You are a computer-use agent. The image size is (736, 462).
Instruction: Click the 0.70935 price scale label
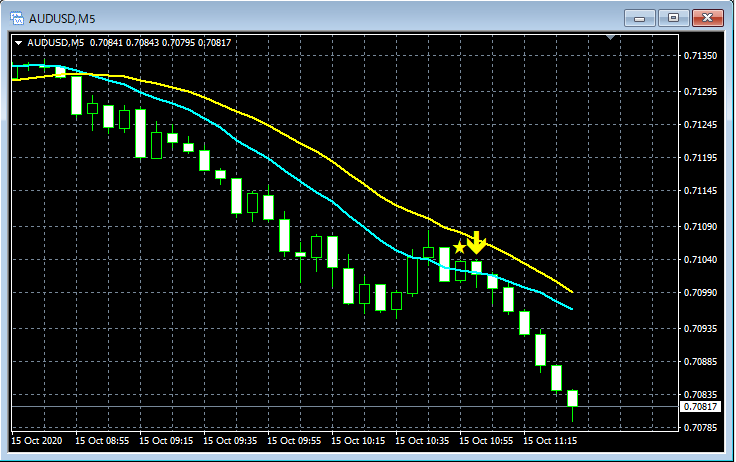[700, 329]
